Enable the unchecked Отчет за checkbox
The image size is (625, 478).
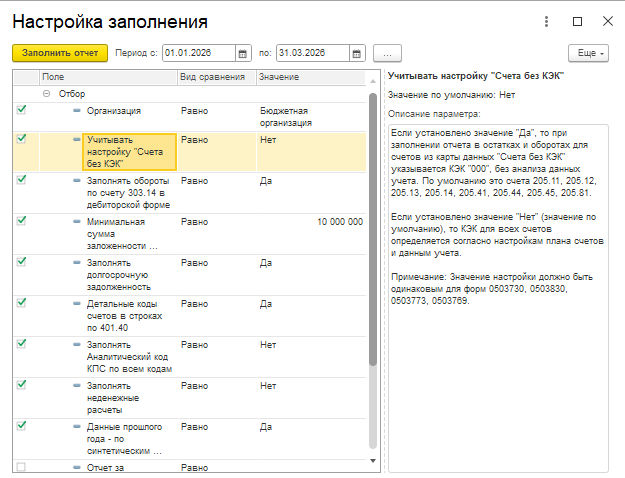click(x=21, y=466)
